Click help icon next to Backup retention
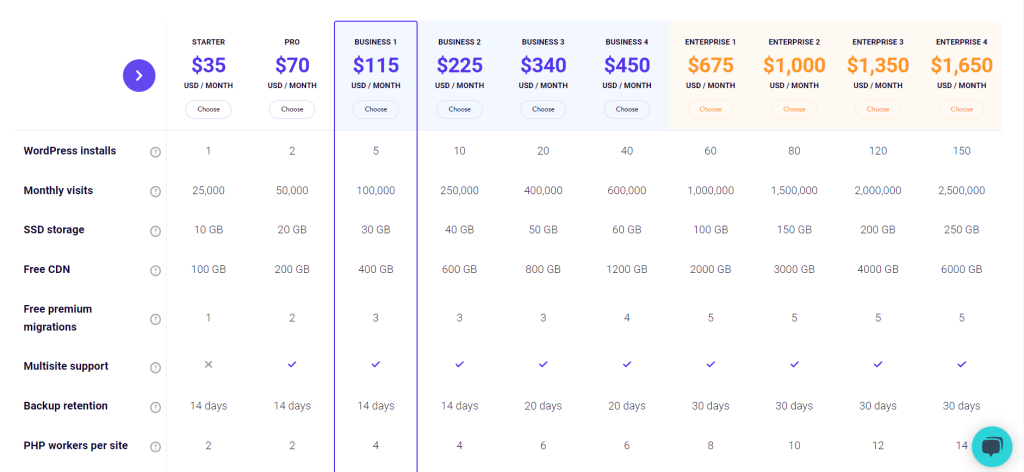1024x472 pixels. [155, 407]
